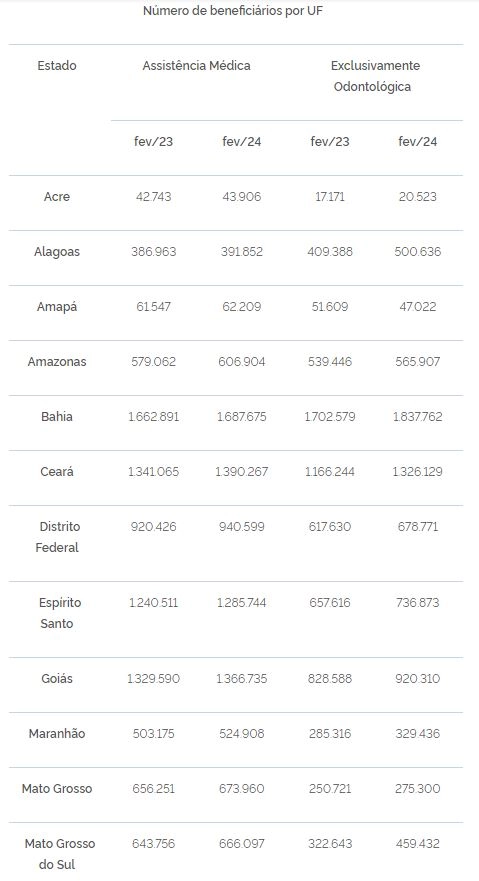Image resolution: width=479 pixels, height=881 pixels.
Task: Click the 'Acre' row label
Action: pos(57,197)
